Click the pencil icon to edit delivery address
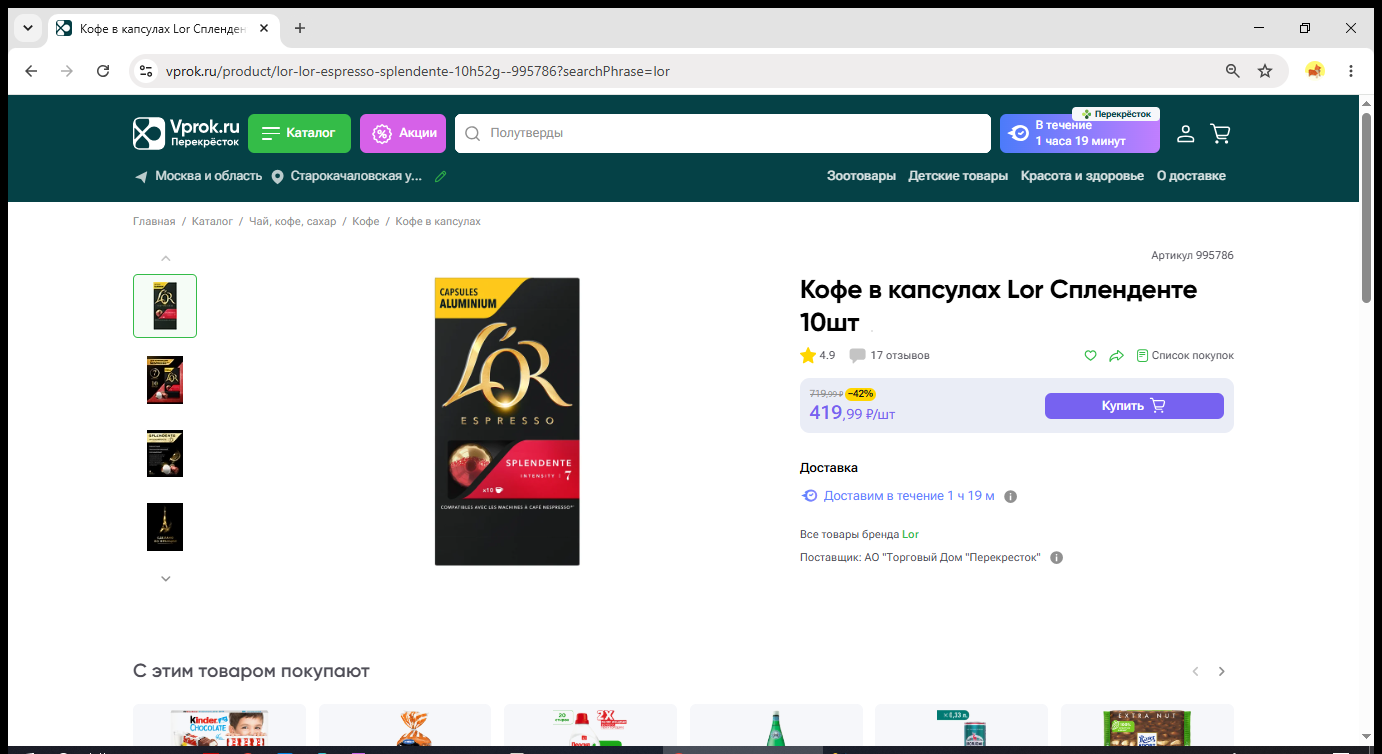Screen dimensions: 1382x754 (441, 176)
